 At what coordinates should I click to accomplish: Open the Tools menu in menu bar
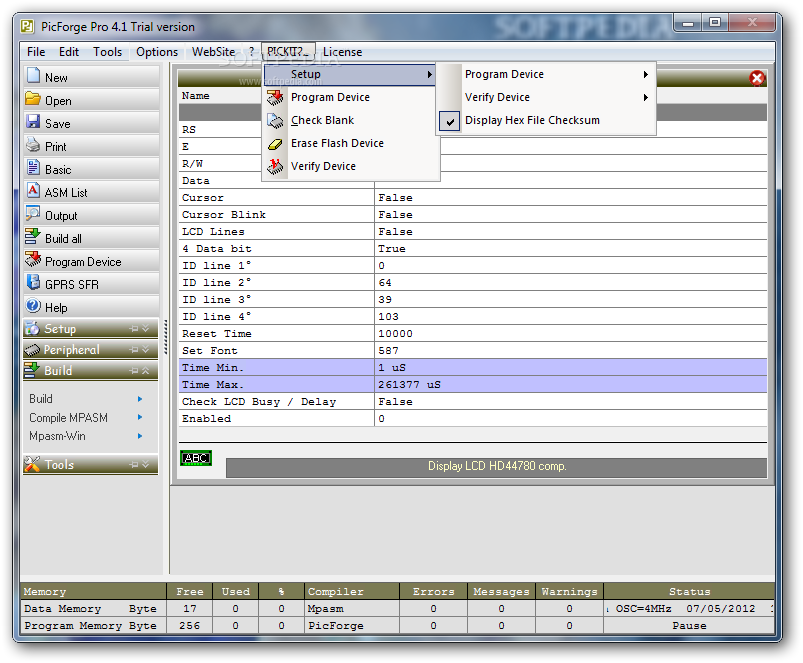point(108,52)
